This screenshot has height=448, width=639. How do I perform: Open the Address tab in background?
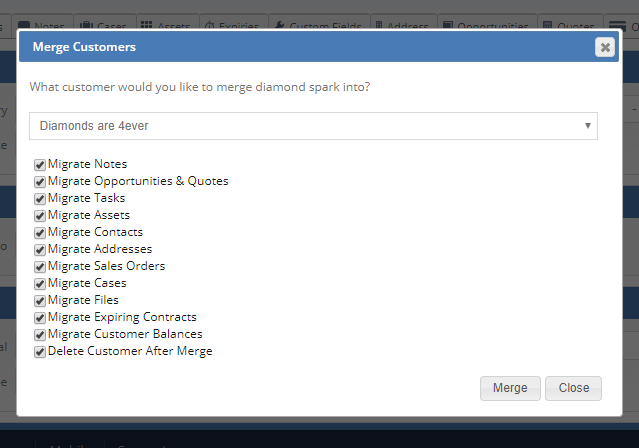[404, 25]
